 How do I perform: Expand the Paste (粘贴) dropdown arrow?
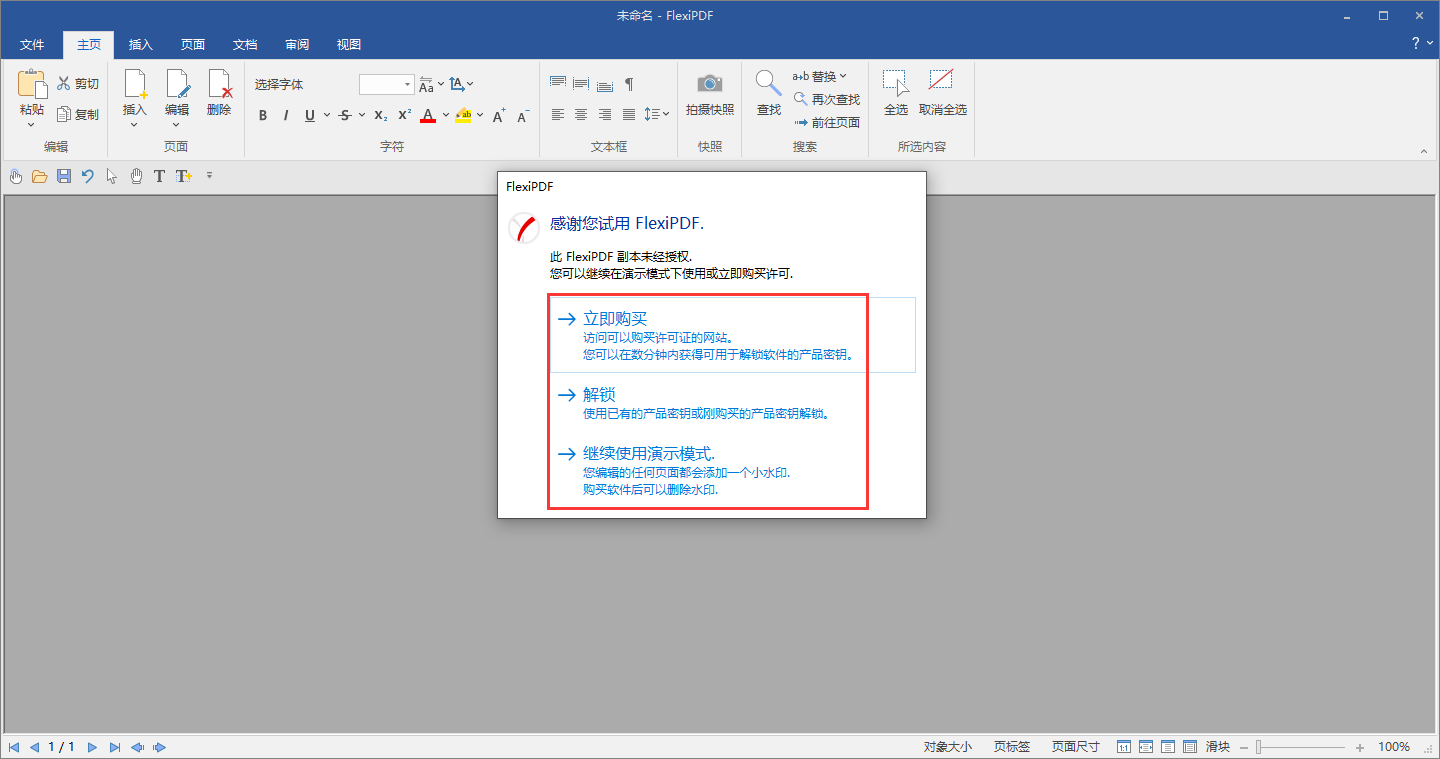coord(32,125)
